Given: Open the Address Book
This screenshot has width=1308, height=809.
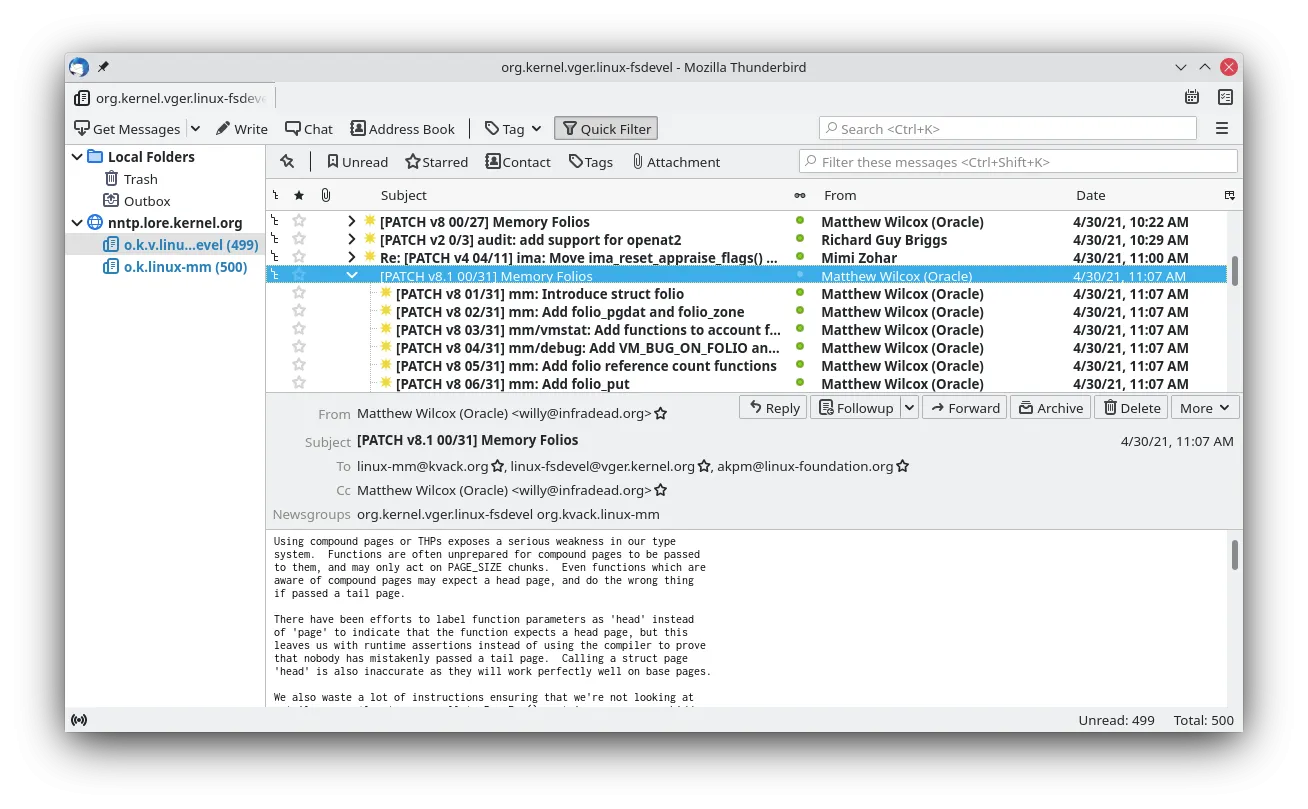Looking at the screenshot, I should (x=402, y=128).
